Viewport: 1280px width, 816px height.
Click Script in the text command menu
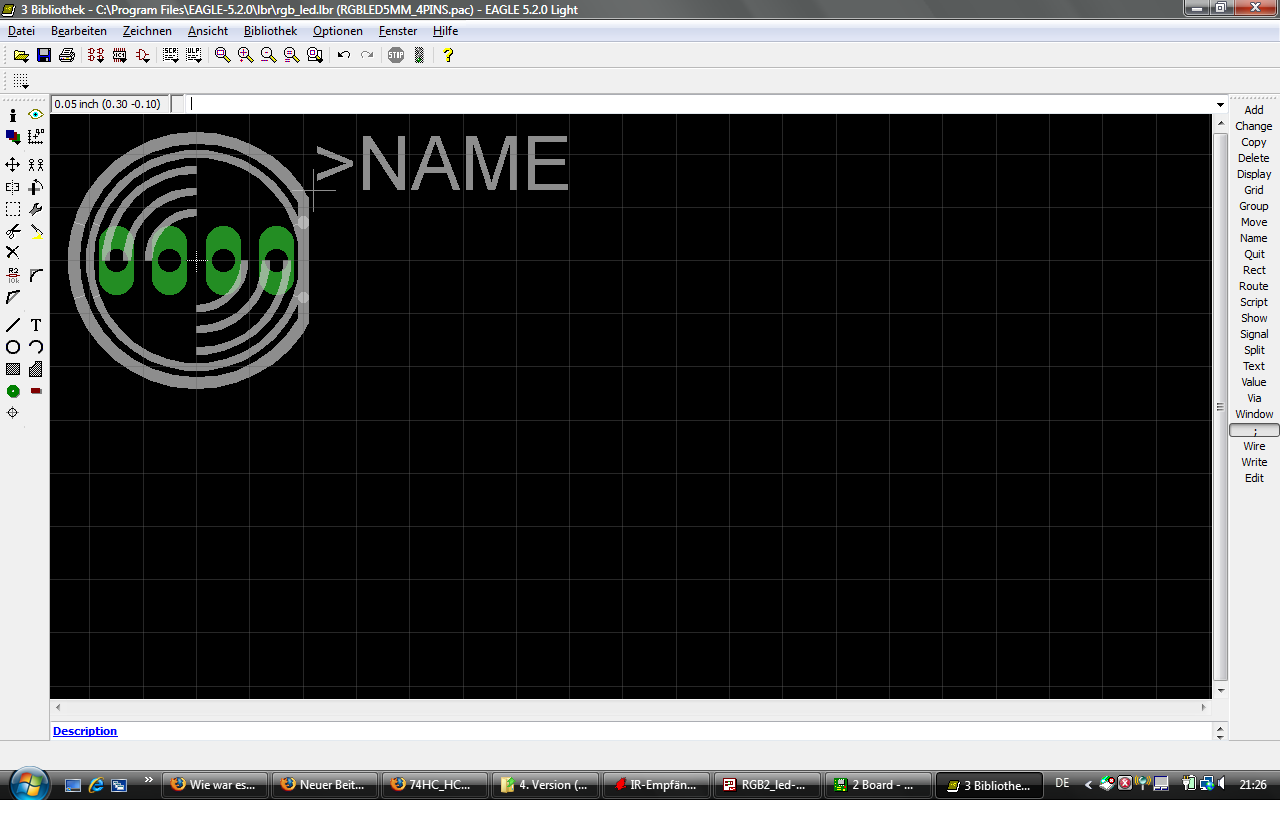click(1254, 302)
